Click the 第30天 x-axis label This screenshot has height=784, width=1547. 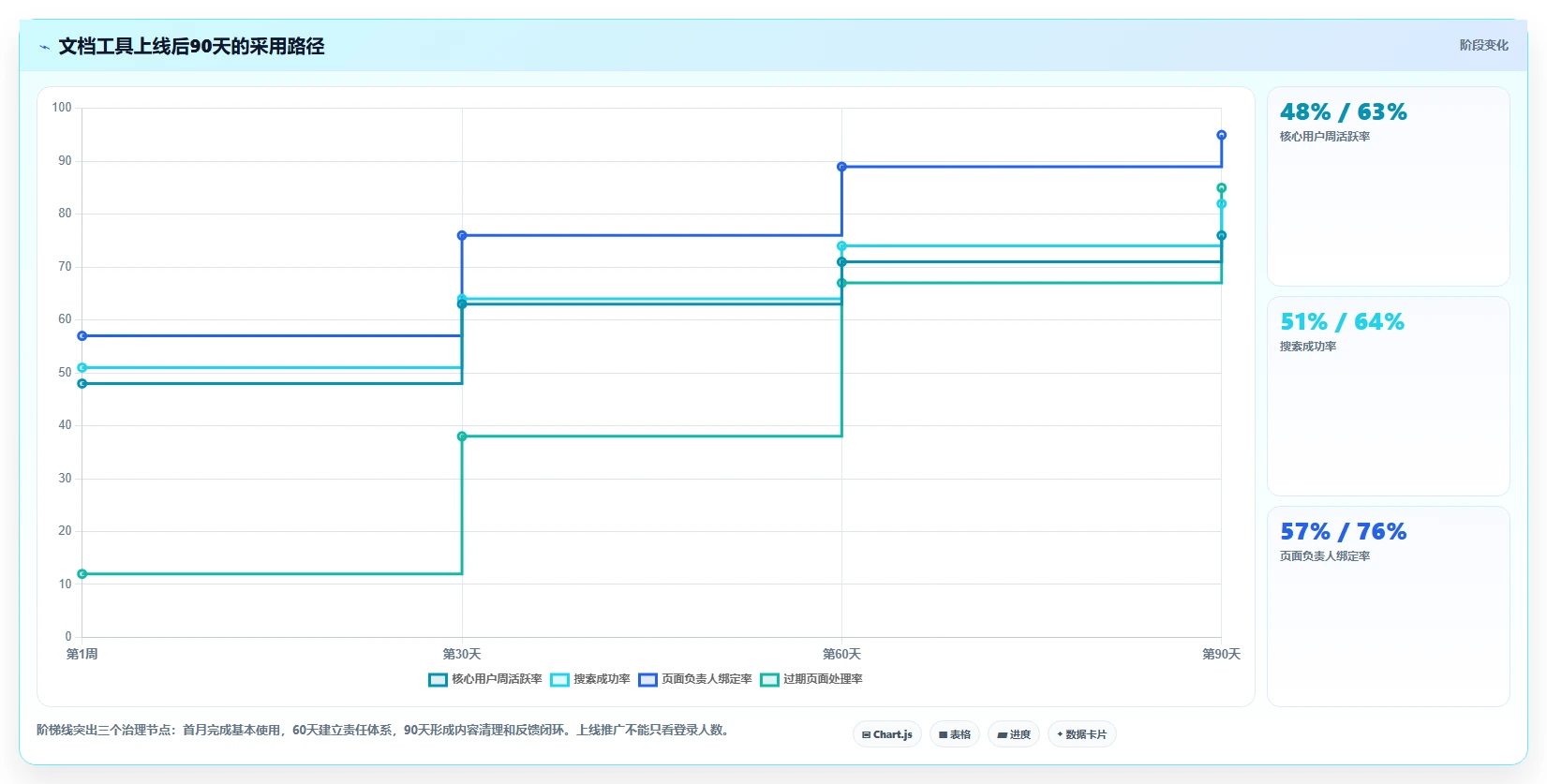pos(462,654)
